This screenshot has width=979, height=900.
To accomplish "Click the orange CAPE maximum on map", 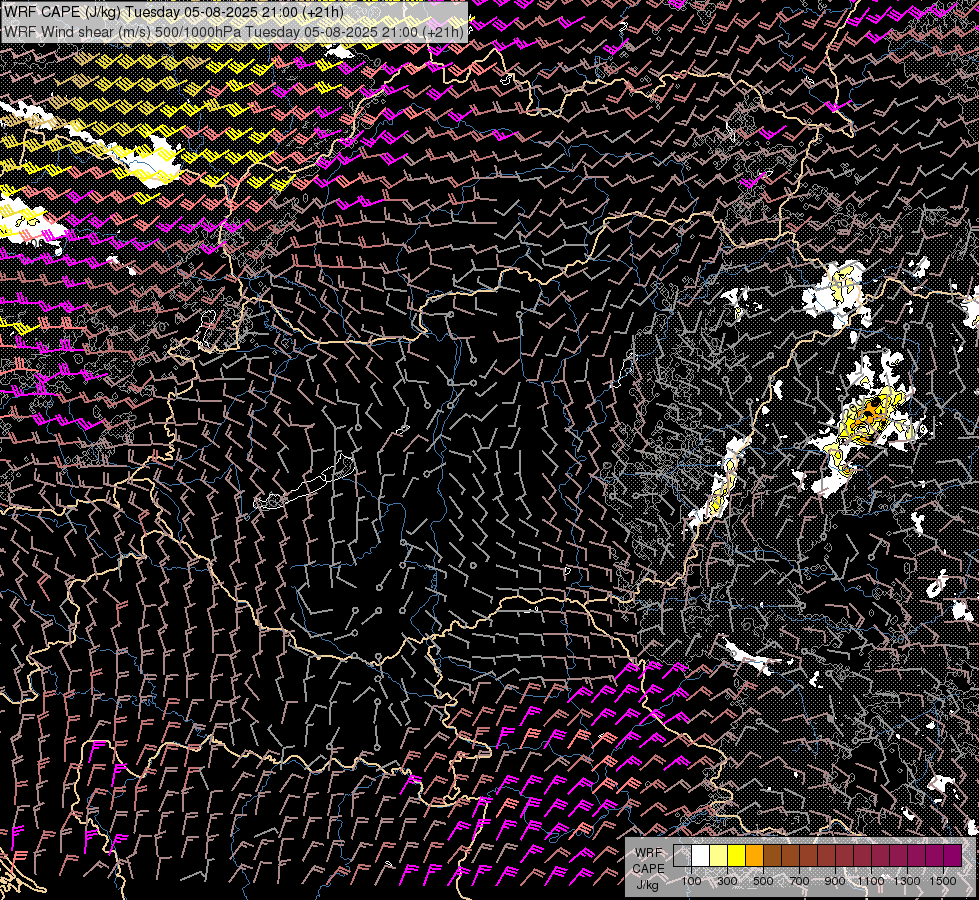I will 870,410.
